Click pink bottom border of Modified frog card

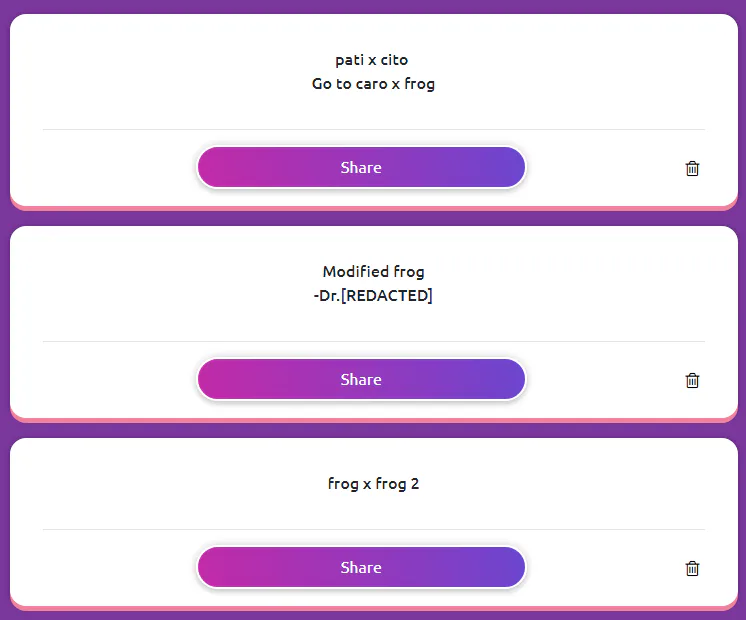373,420
